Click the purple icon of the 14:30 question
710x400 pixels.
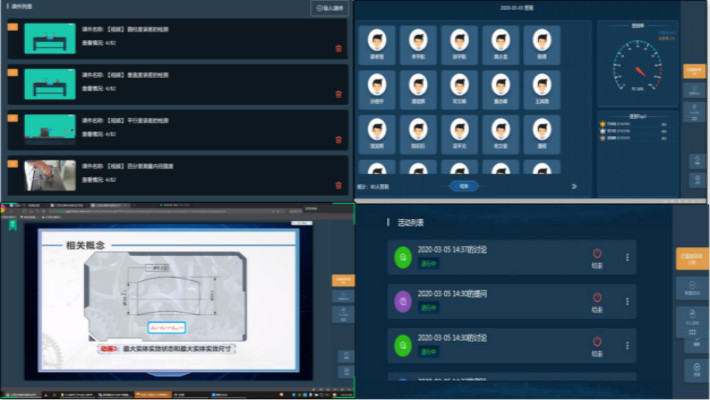(x=401, y=301)
